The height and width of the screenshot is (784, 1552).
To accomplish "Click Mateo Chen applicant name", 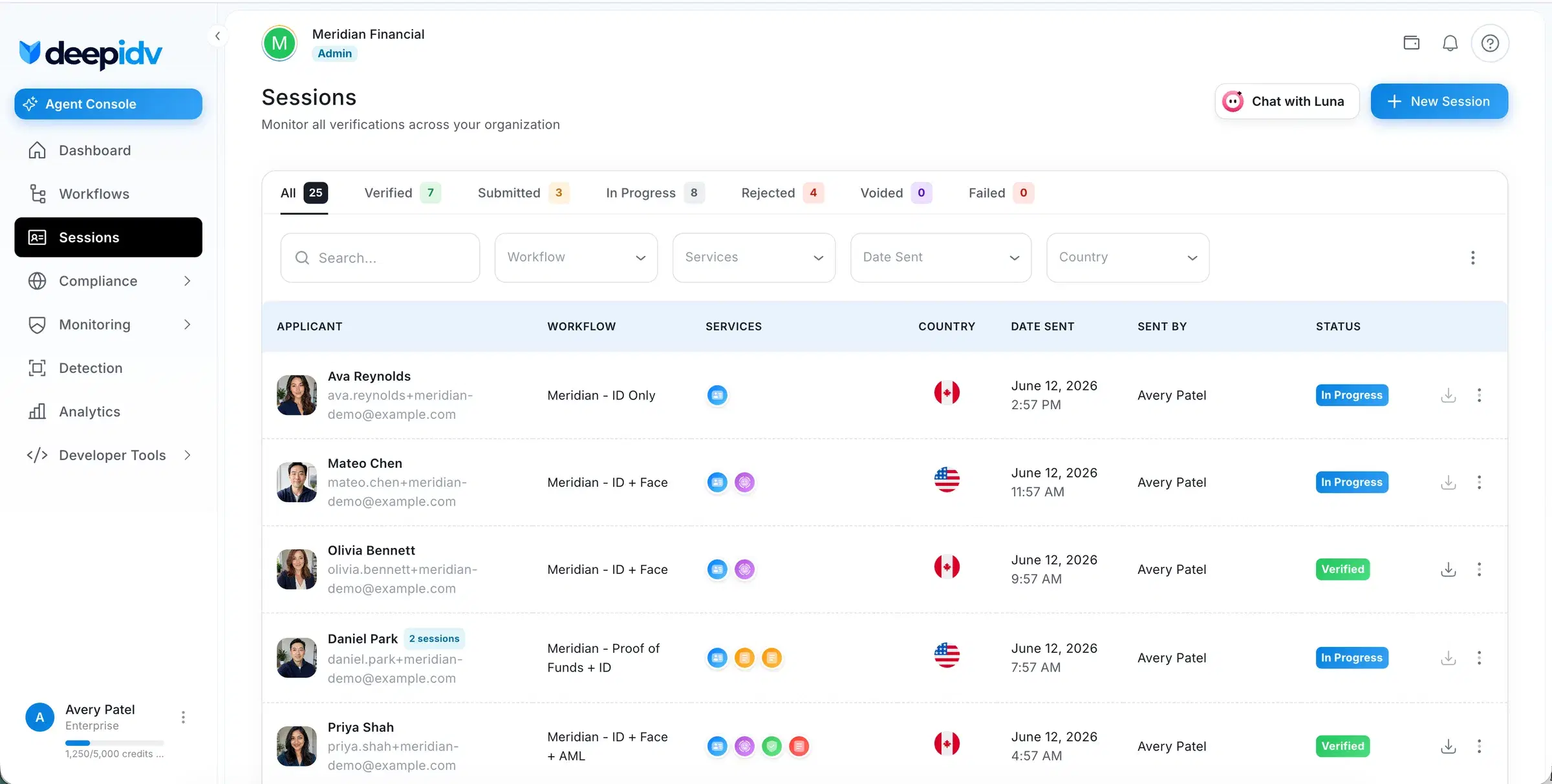I will click(x=365, y=463).
